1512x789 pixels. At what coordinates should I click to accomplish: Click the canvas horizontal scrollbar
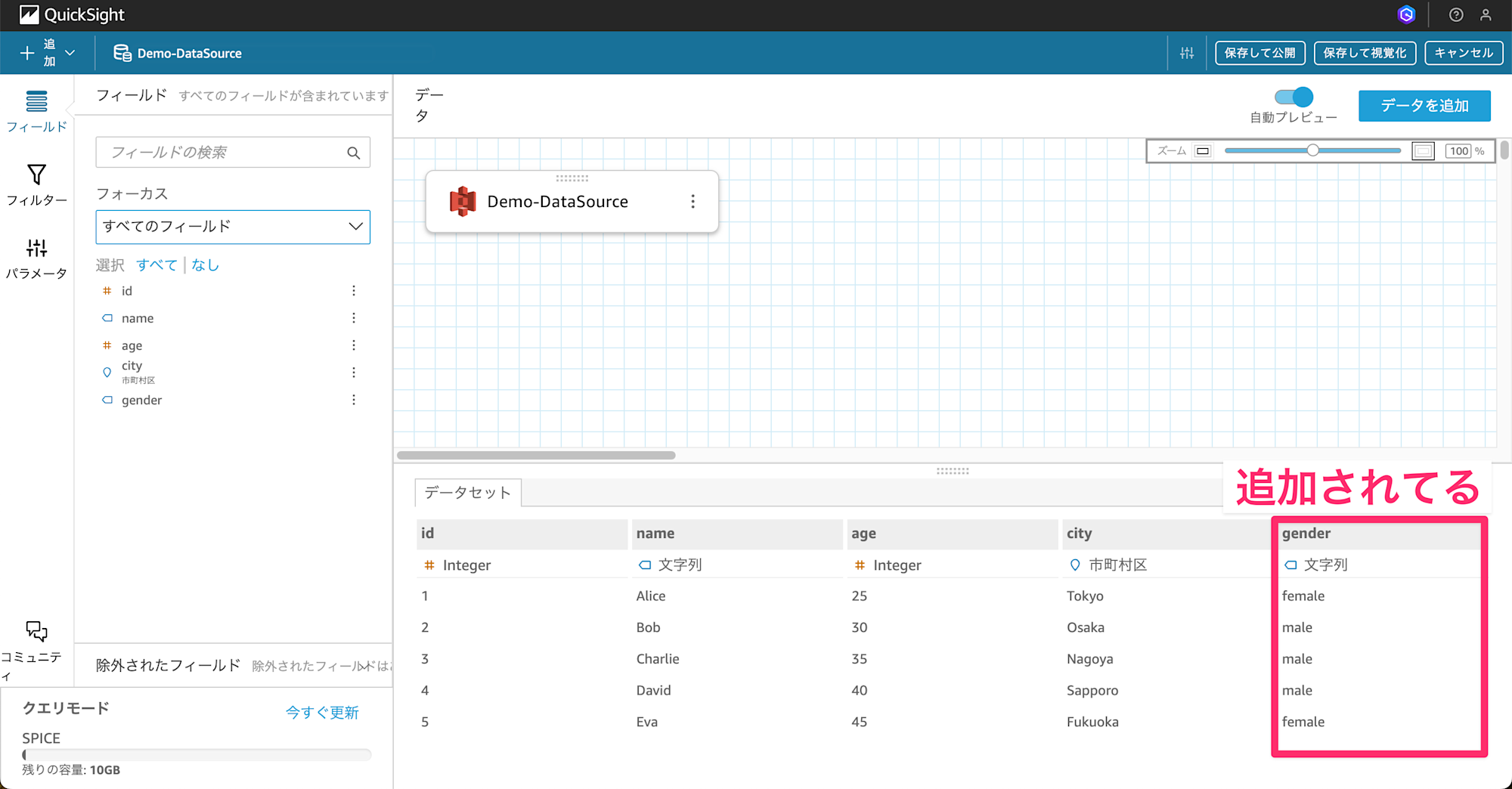click(x=536, y=455)
